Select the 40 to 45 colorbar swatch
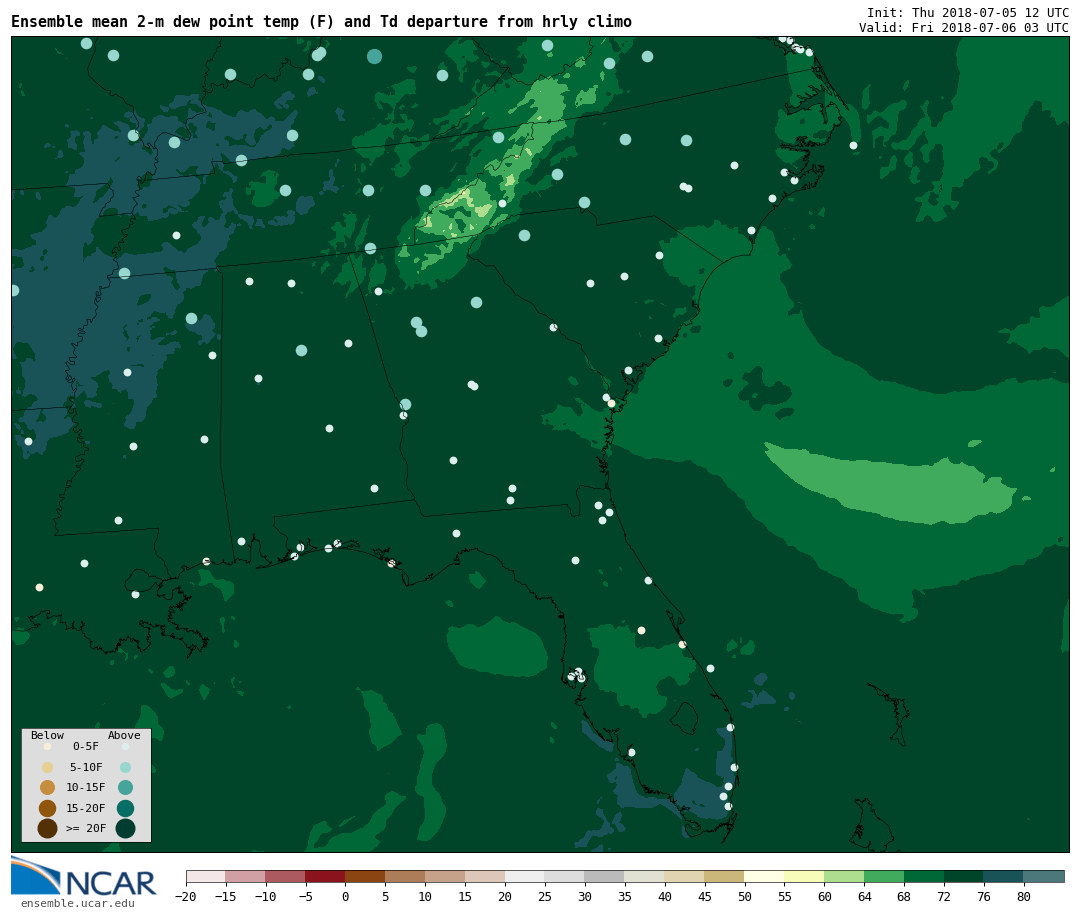The width and height of the screenshot is (1080, 915). pyautogui.click(x=685, y=876)
